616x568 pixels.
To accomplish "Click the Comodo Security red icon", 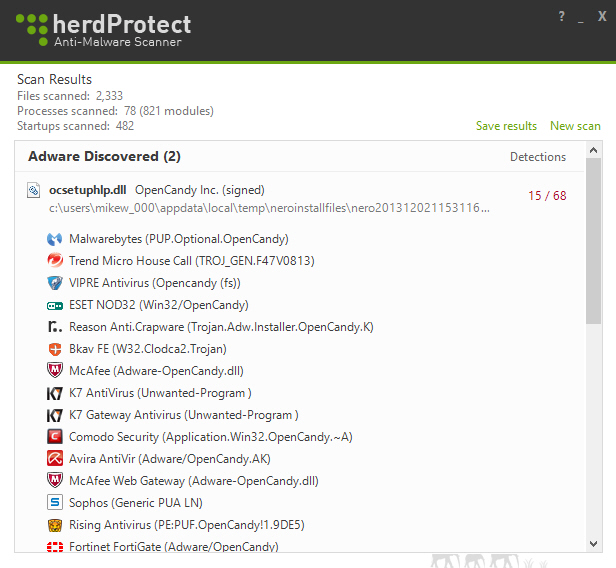I will 55,436.
